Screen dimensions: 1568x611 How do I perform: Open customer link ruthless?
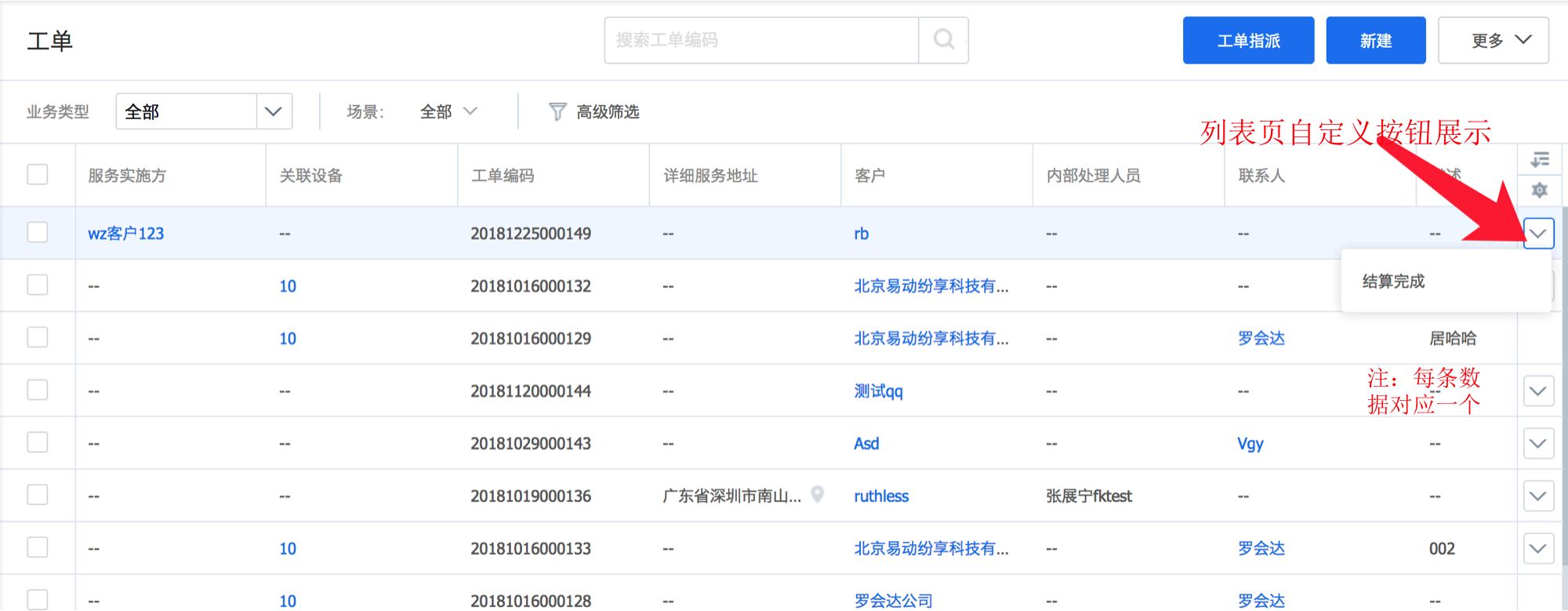click(881, 496)
